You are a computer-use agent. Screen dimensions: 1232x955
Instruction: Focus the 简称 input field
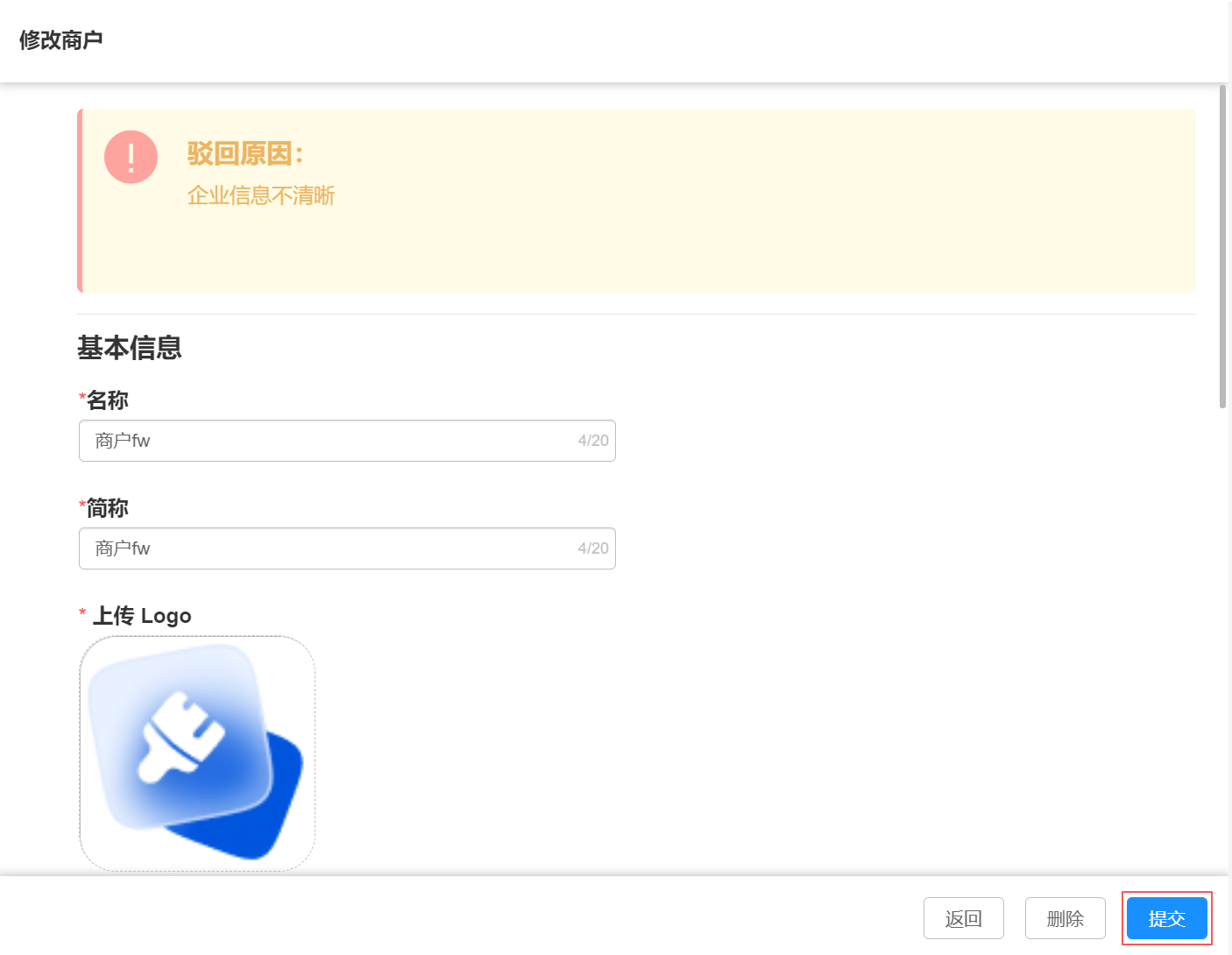click(x=347, y=548)
